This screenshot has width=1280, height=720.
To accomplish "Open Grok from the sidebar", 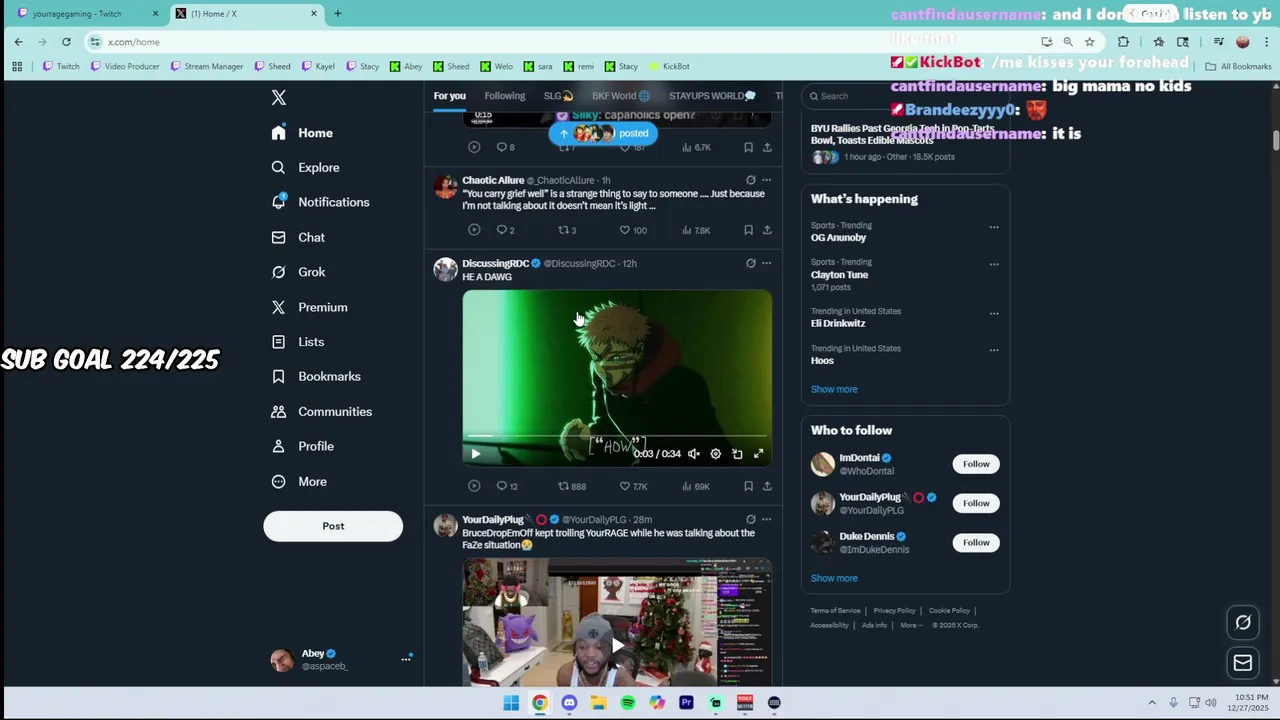I will coord(299,272).
